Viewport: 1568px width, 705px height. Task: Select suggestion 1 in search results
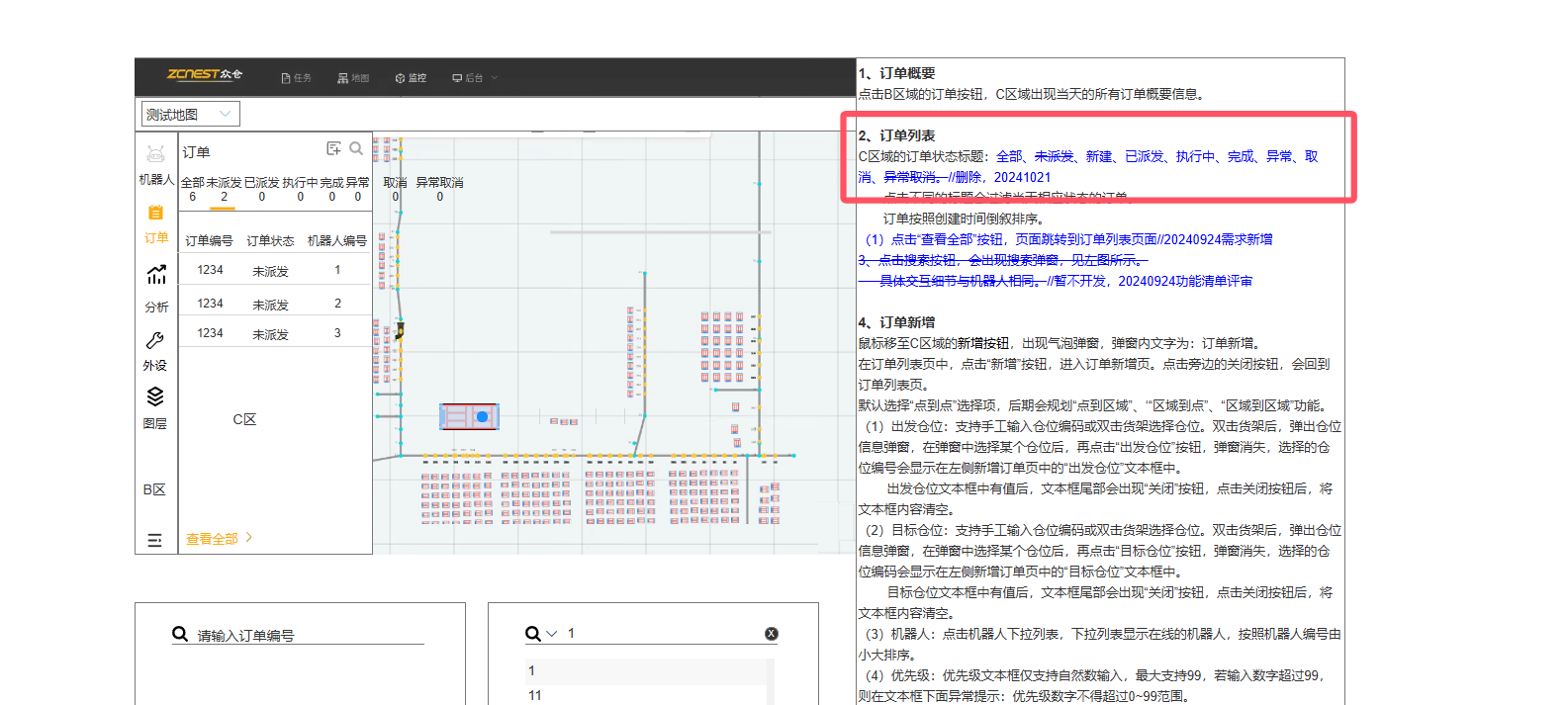click(646, 670)
